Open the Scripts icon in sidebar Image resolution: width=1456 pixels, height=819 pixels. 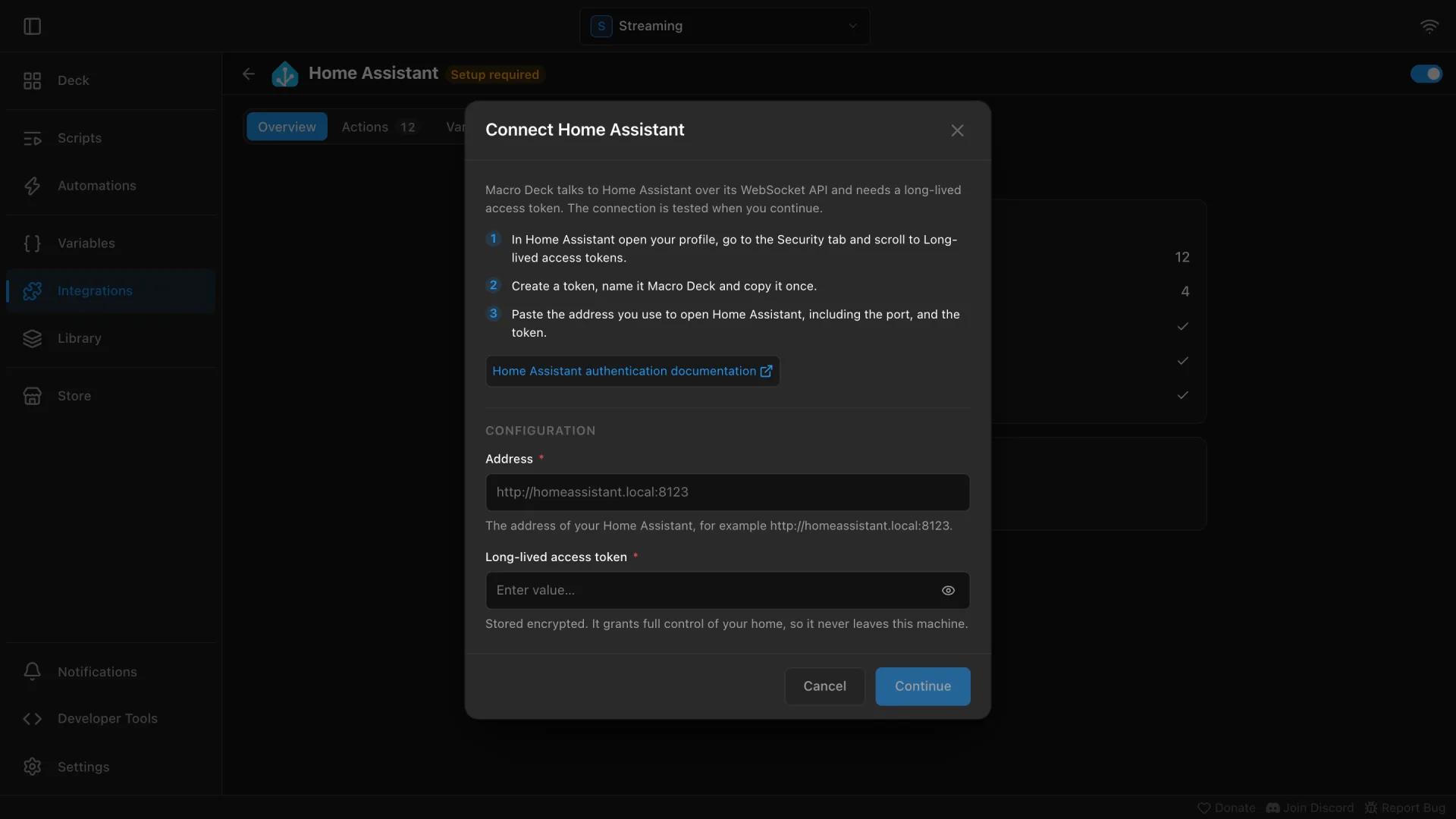[32, 138]
